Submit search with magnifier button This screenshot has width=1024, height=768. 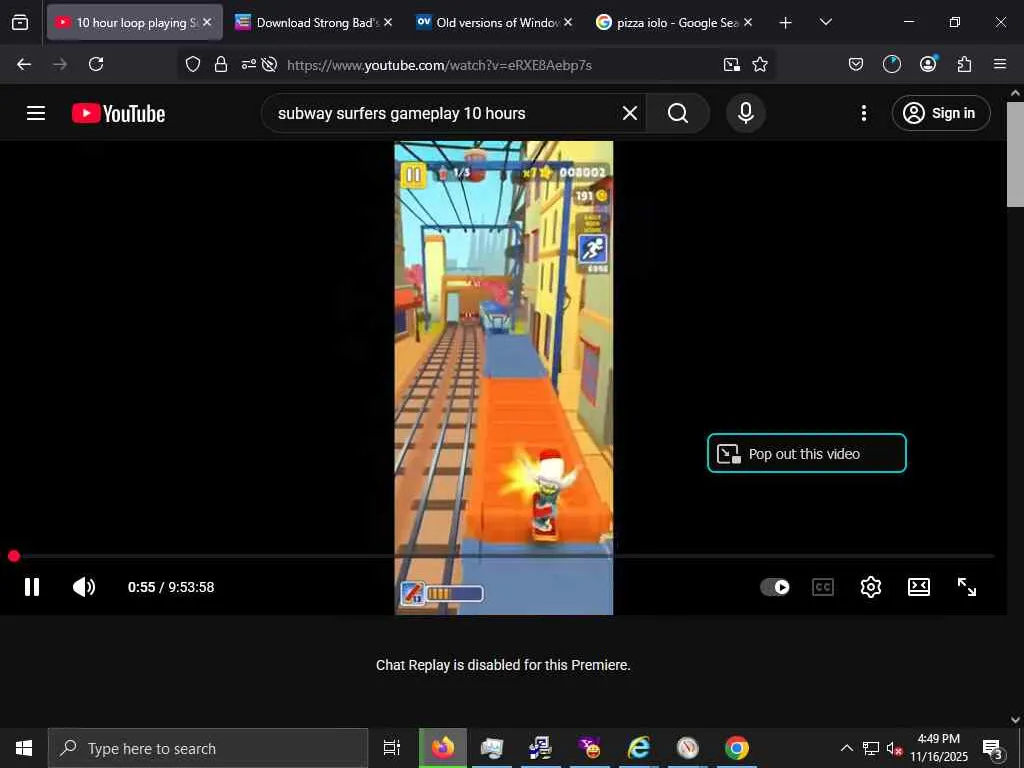tap(678, 113)
